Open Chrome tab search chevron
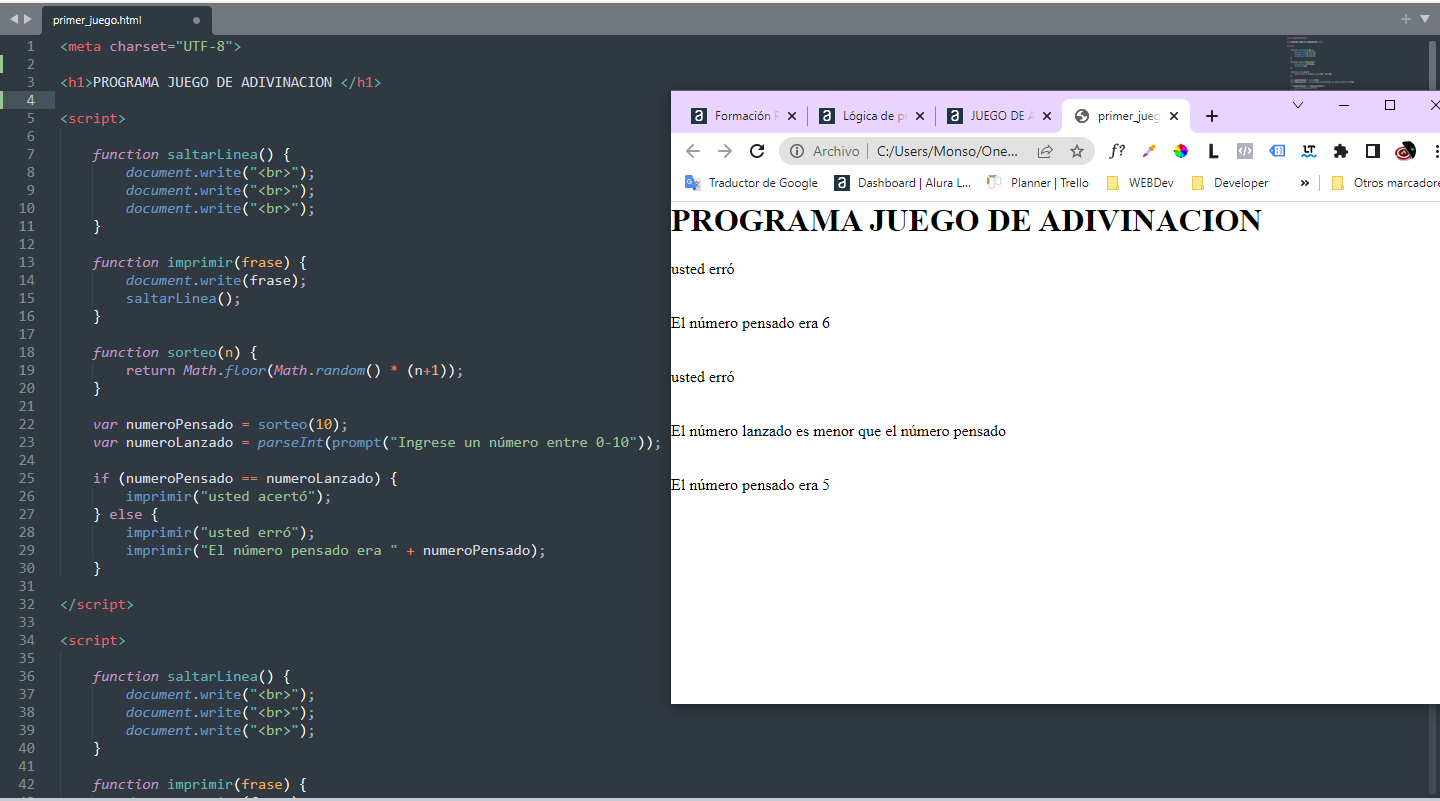 pyautogui.click(x=1298, y=105)
